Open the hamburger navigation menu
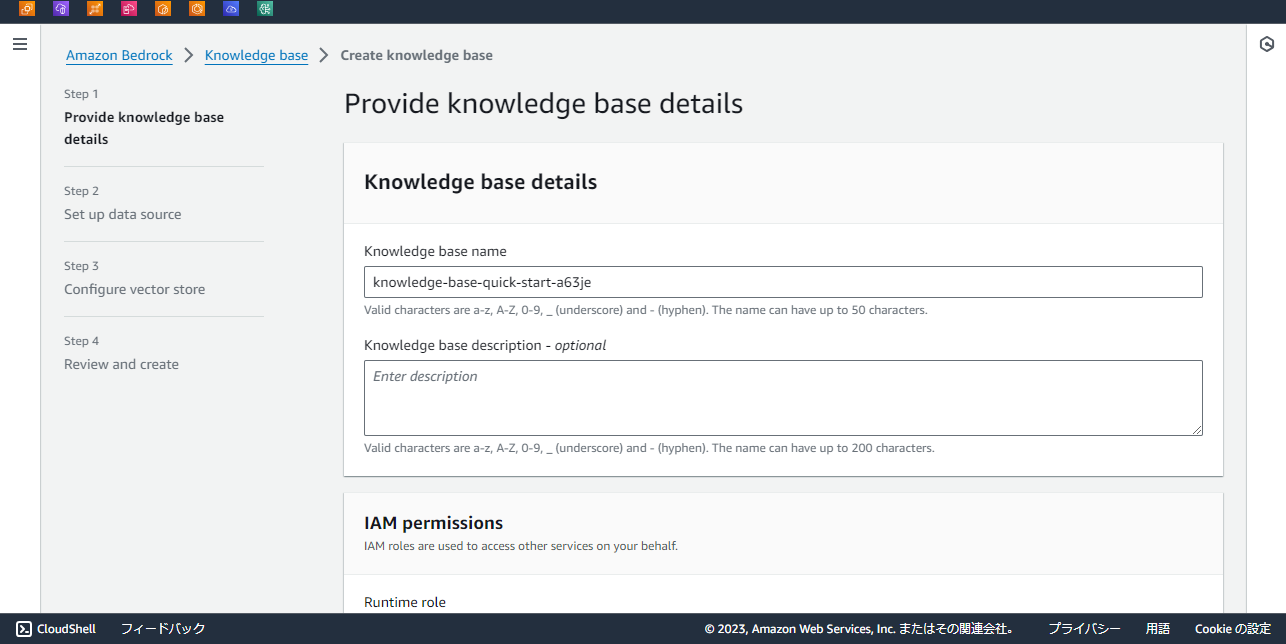Image resolution: width=1286 pixels, height=644 pixels. (x=19, y=43)
